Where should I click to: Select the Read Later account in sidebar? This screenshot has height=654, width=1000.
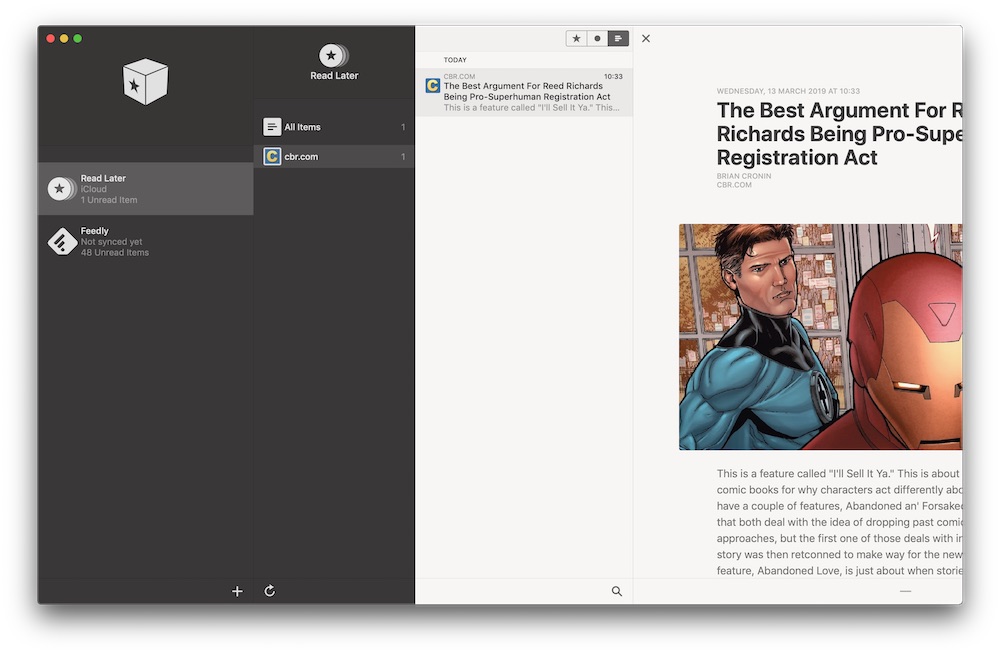coord(145,189)
